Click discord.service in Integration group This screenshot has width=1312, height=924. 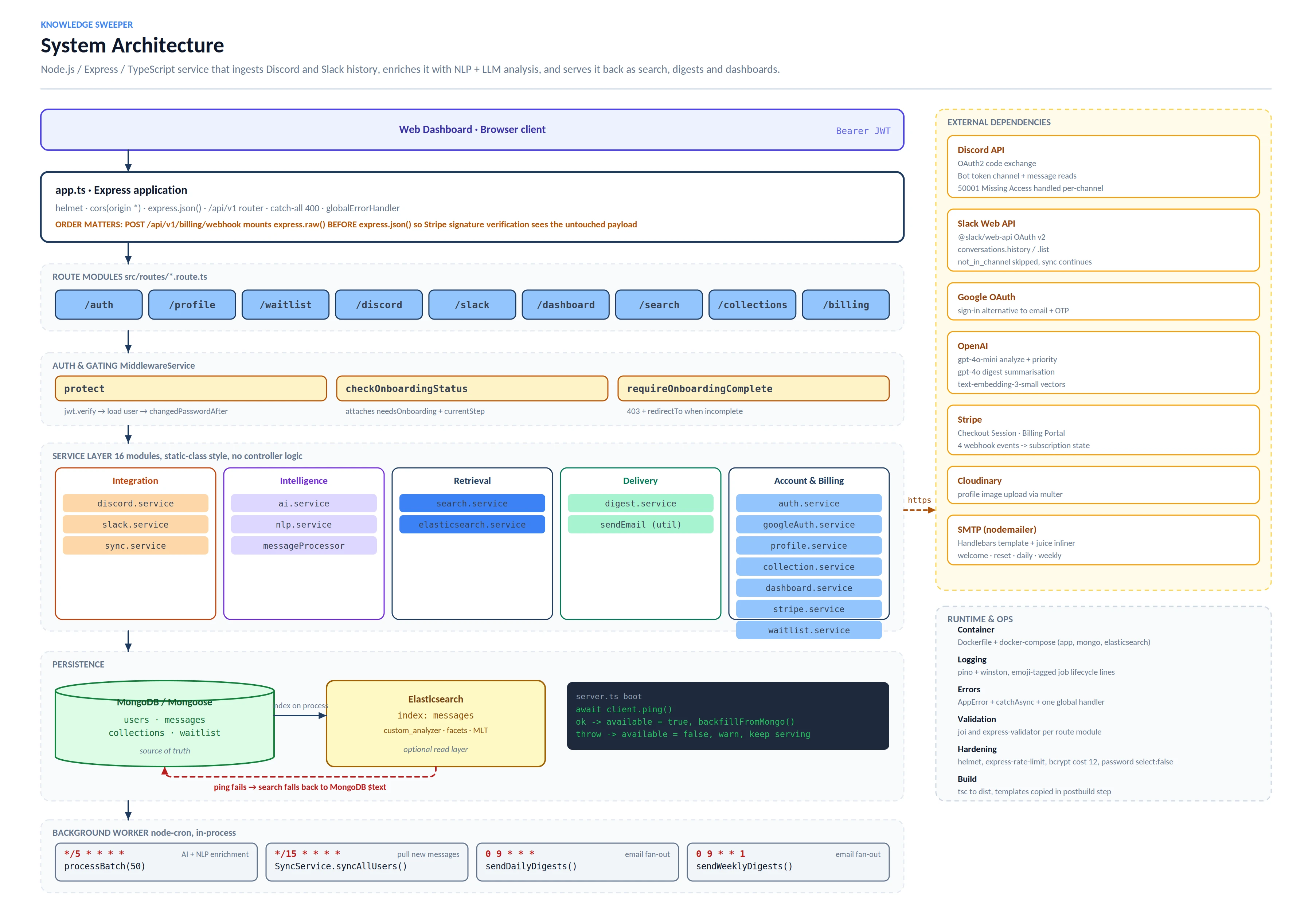pos(136,504)
